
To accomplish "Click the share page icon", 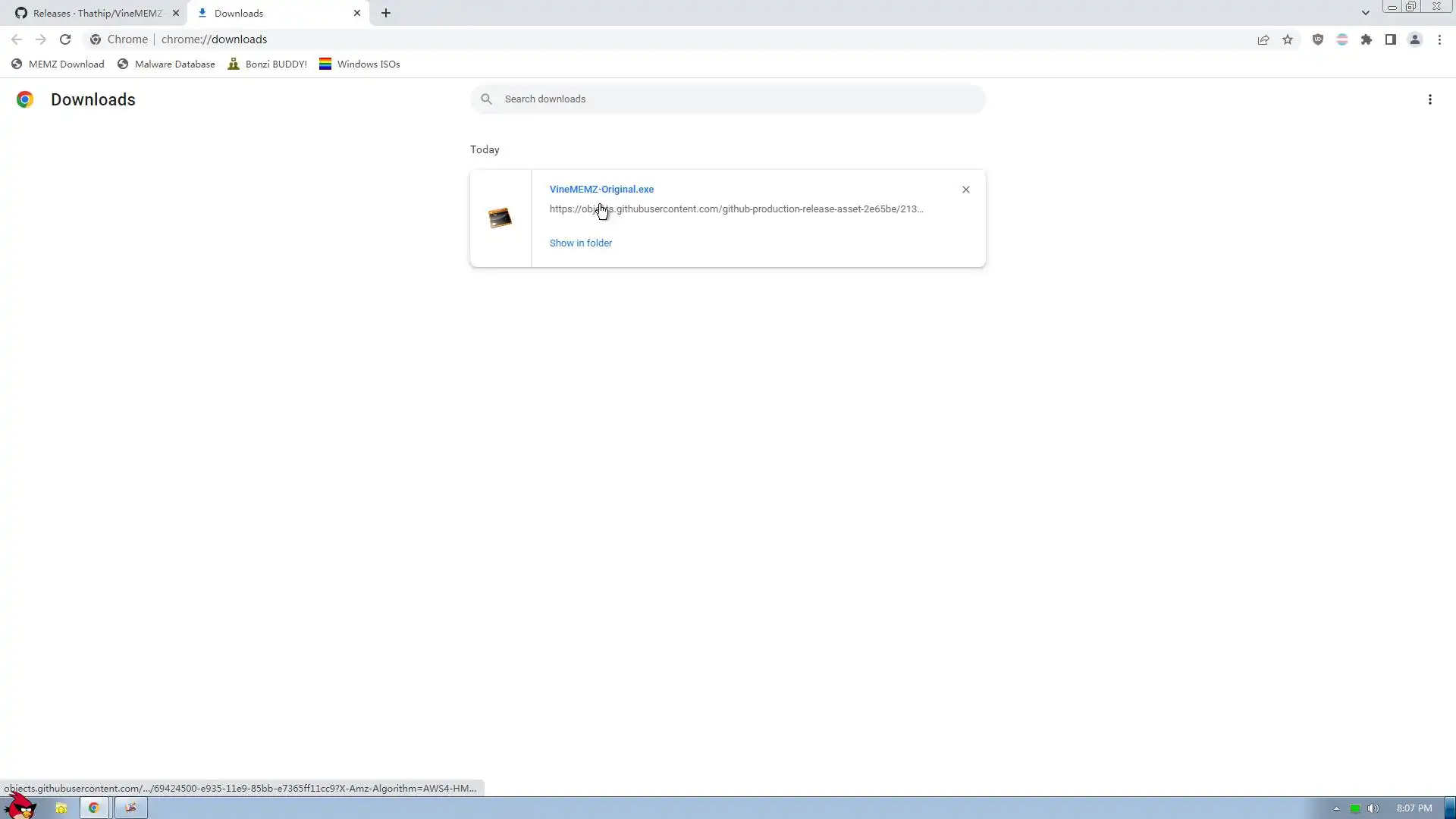I will pyautogui.click(x=1263, y=39).
